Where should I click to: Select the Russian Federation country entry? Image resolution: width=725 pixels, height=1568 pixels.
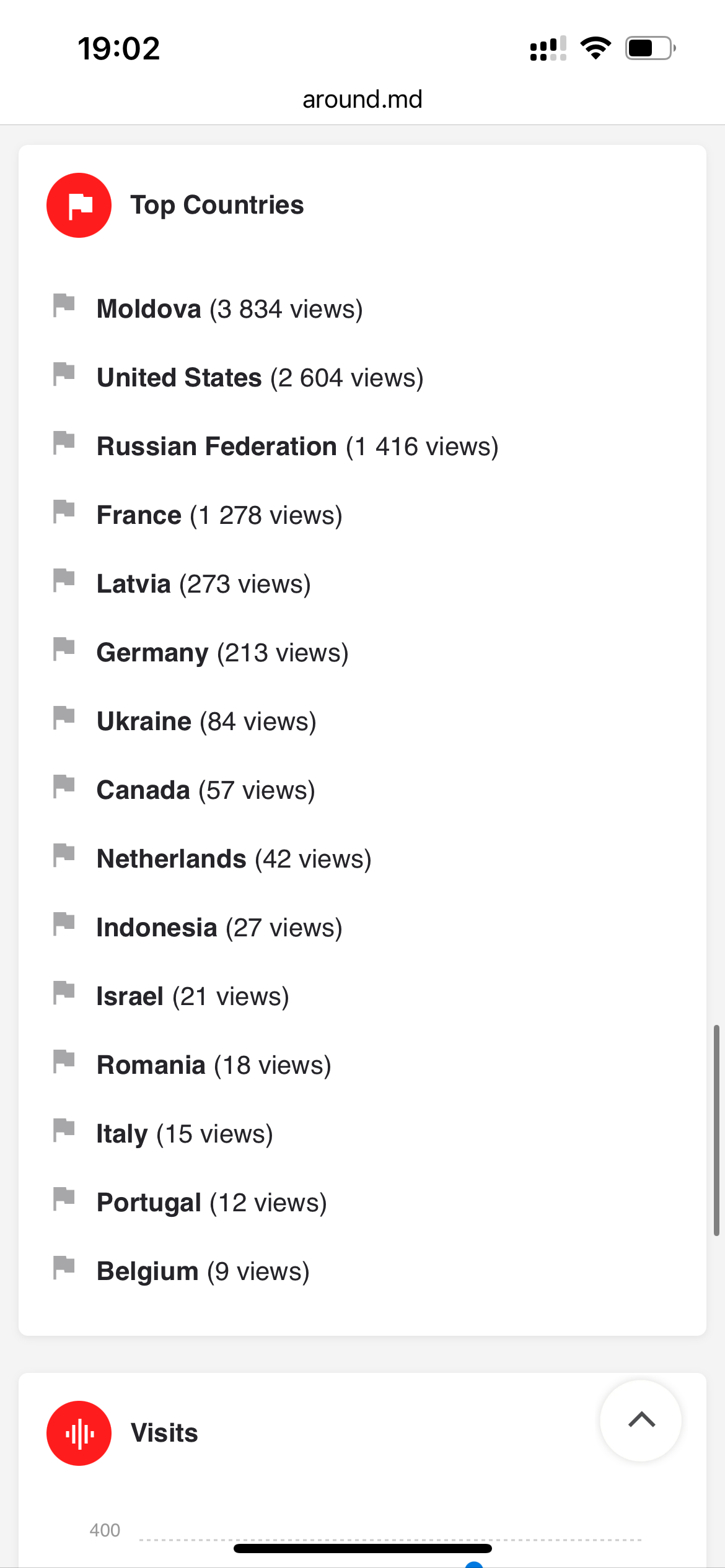click(x=297, y=446)
